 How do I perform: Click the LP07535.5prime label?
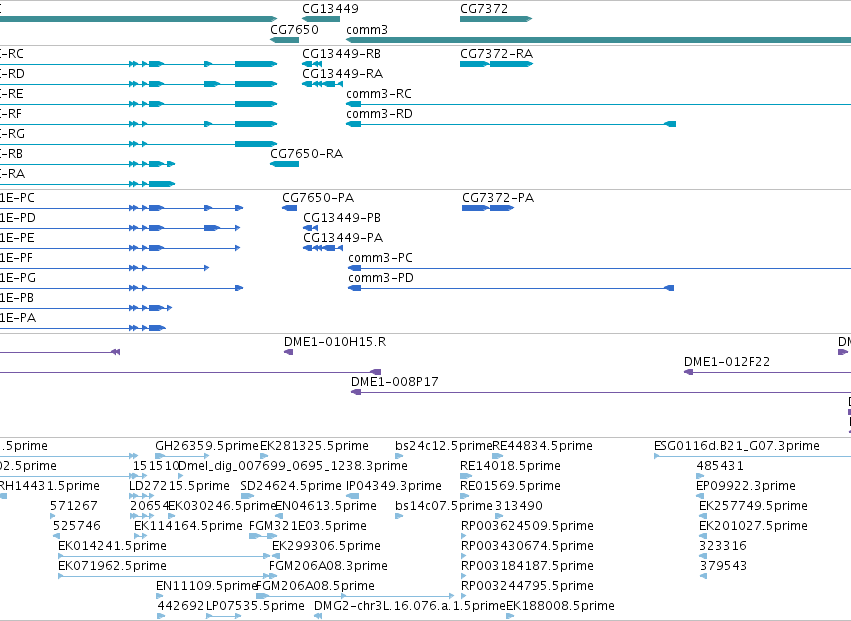click(x=255, y=605)
